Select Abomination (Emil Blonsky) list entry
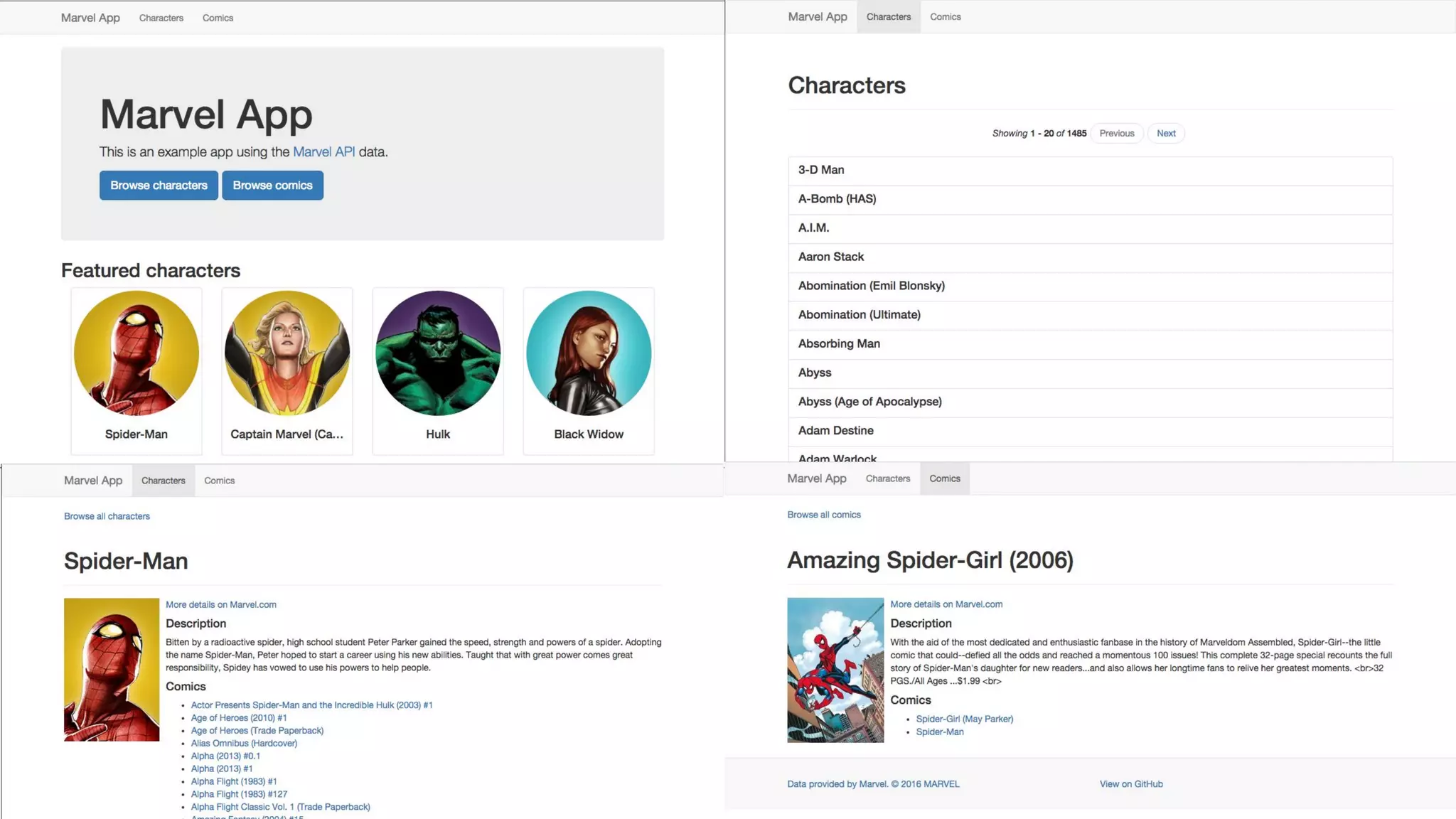1456x819 pixels. point(871,286)
